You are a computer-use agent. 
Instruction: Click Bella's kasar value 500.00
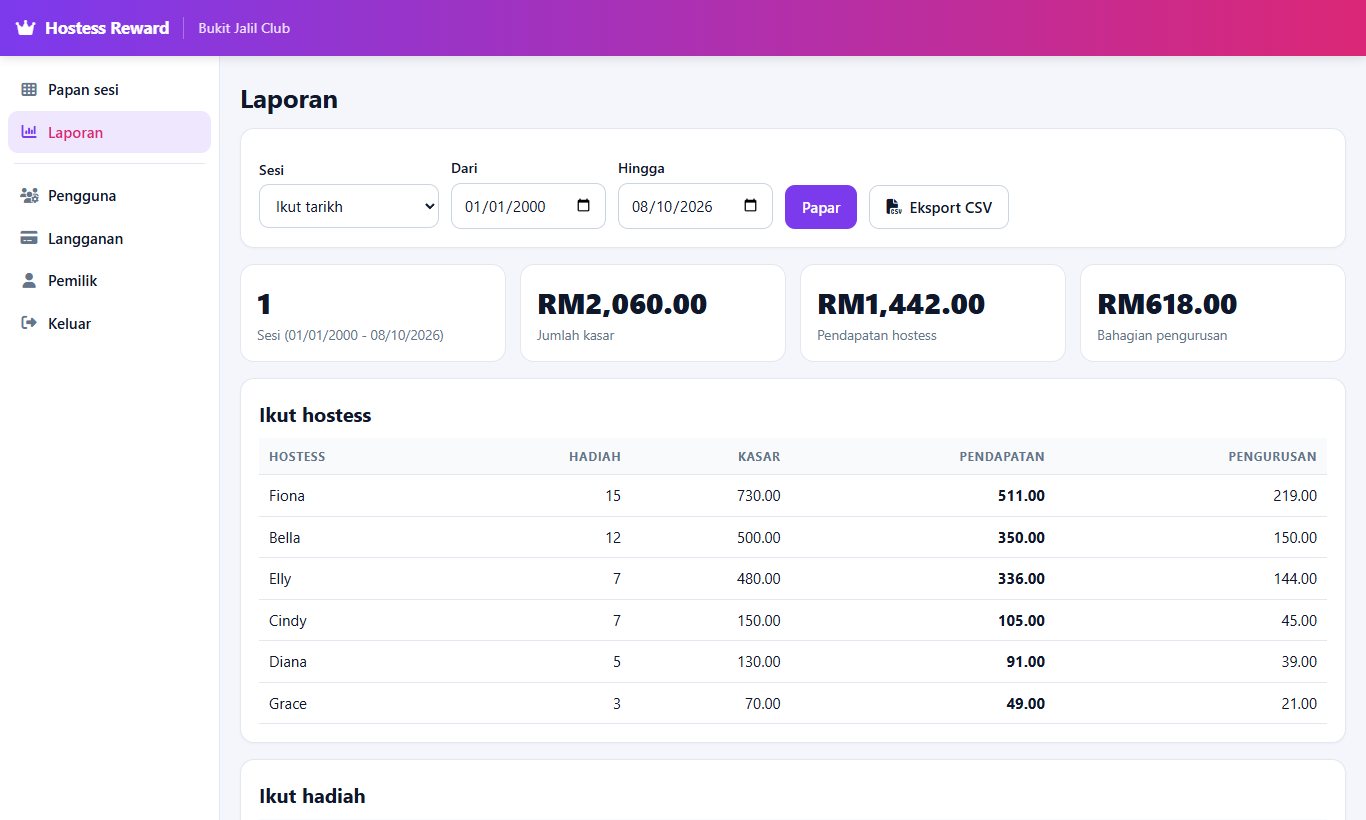(759, 538)
